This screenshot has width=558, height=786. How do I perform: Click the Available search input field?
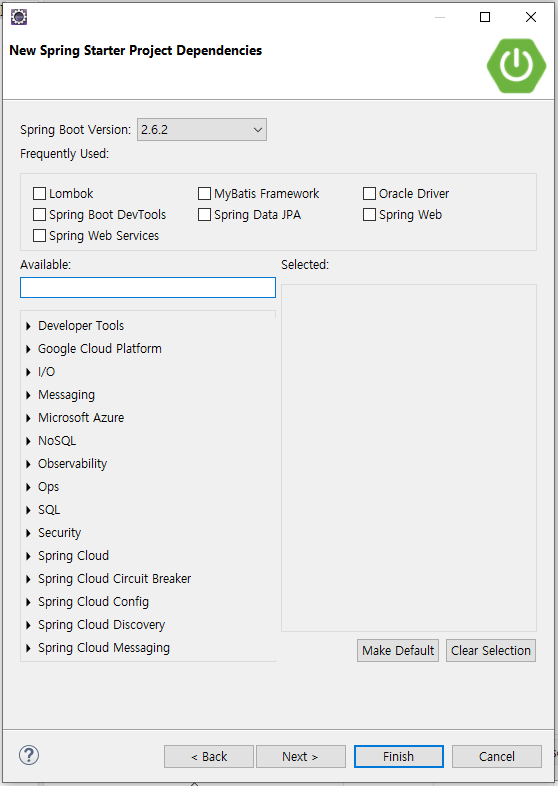(x=148, y=288)
